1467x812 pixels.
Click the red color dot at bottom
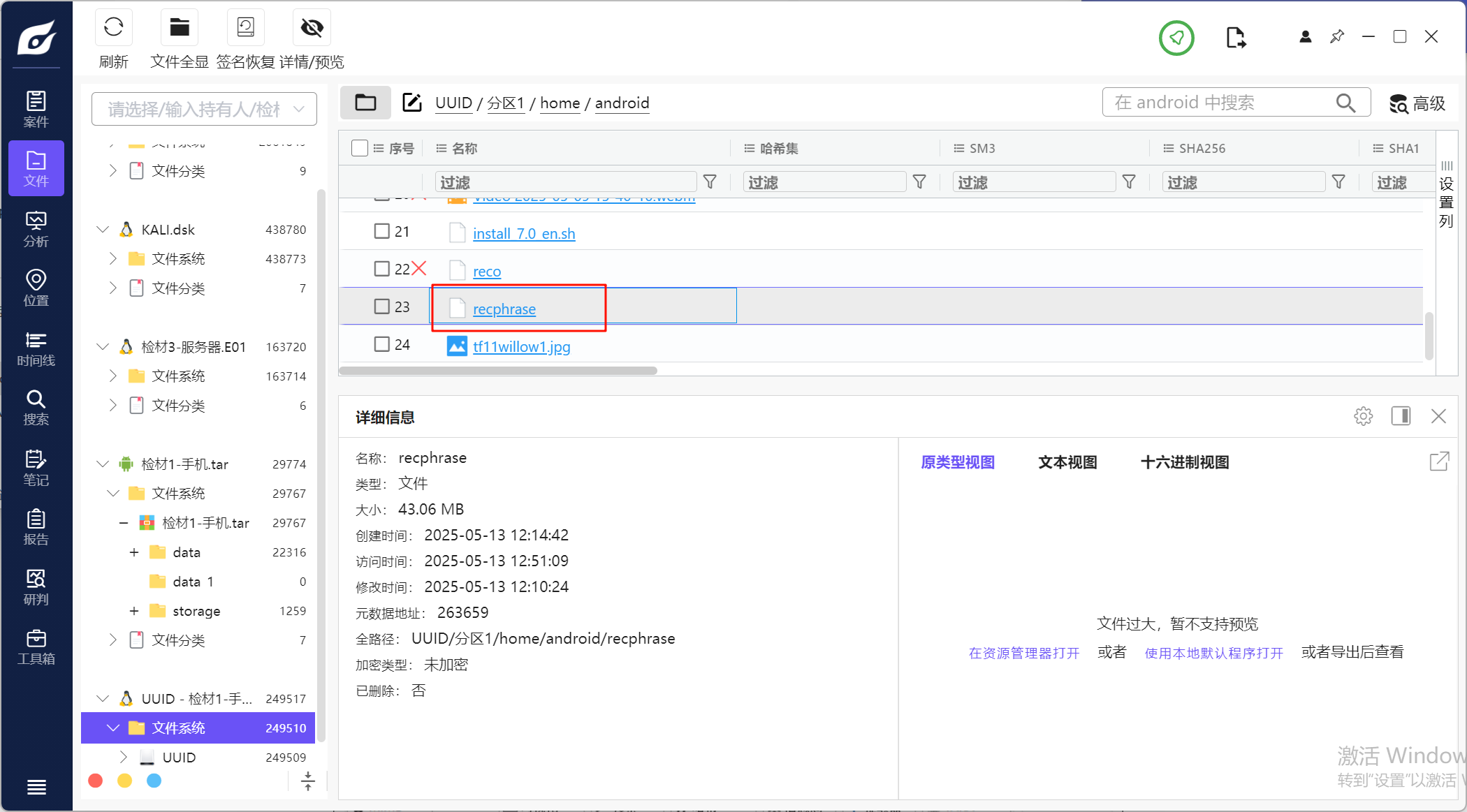point(96,781)
